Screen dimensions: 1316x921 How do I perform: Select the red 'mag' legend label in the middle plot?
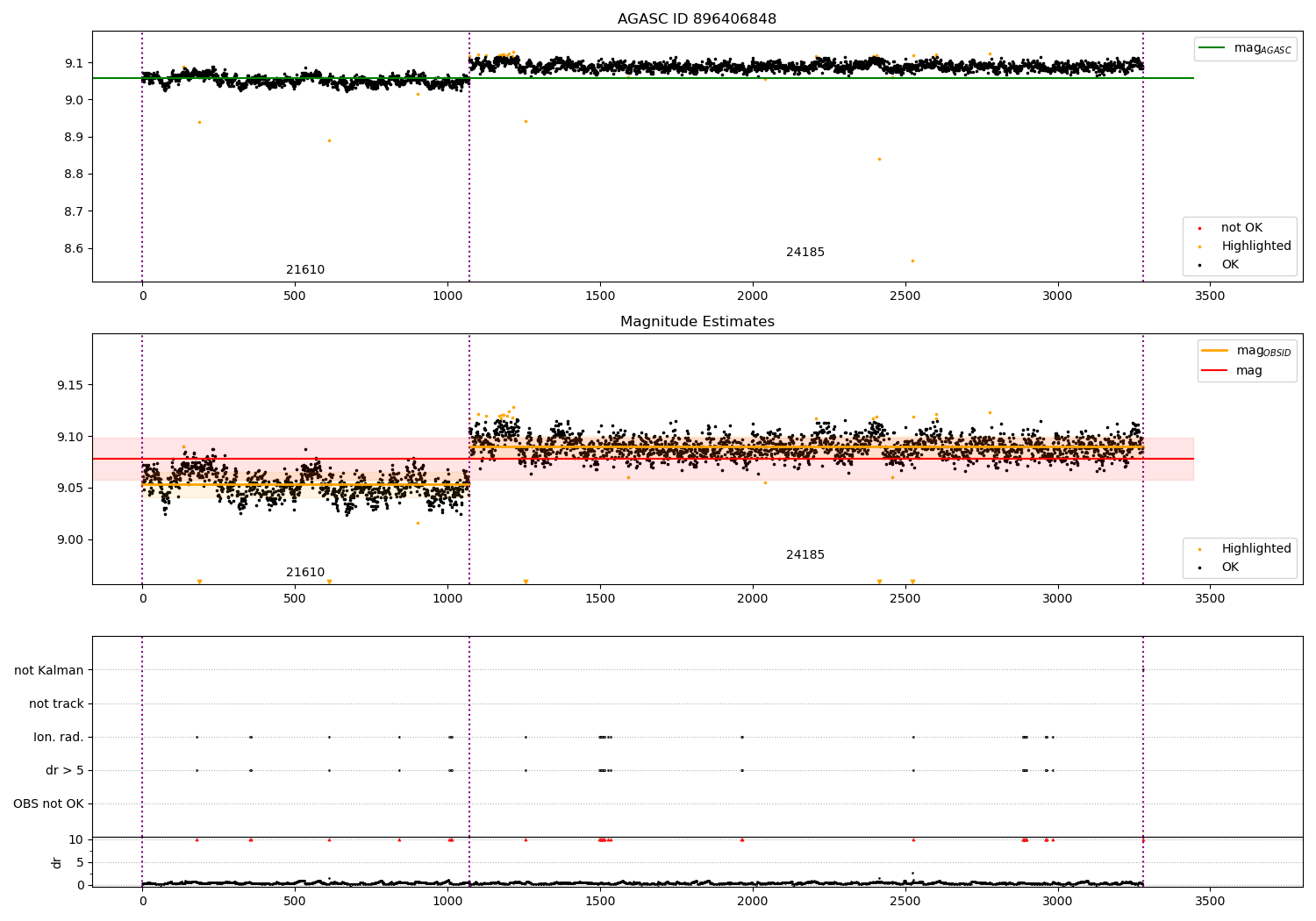1249,371
